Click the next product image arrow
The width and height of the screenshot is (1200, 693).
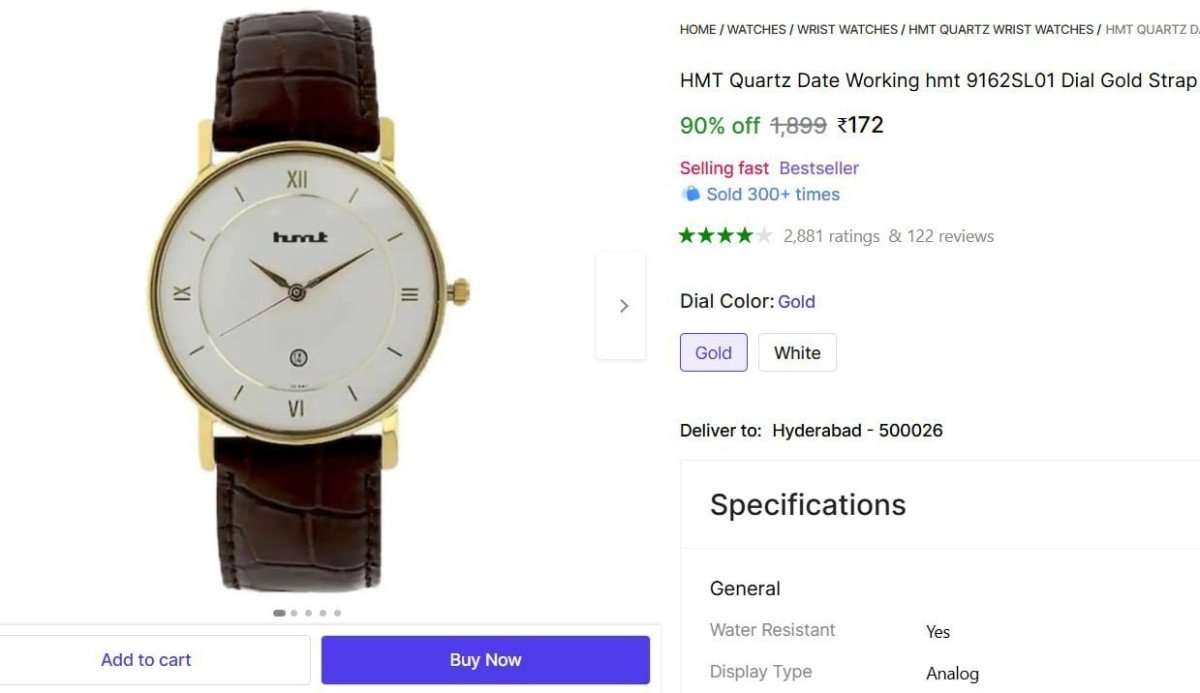coord(622,305)
